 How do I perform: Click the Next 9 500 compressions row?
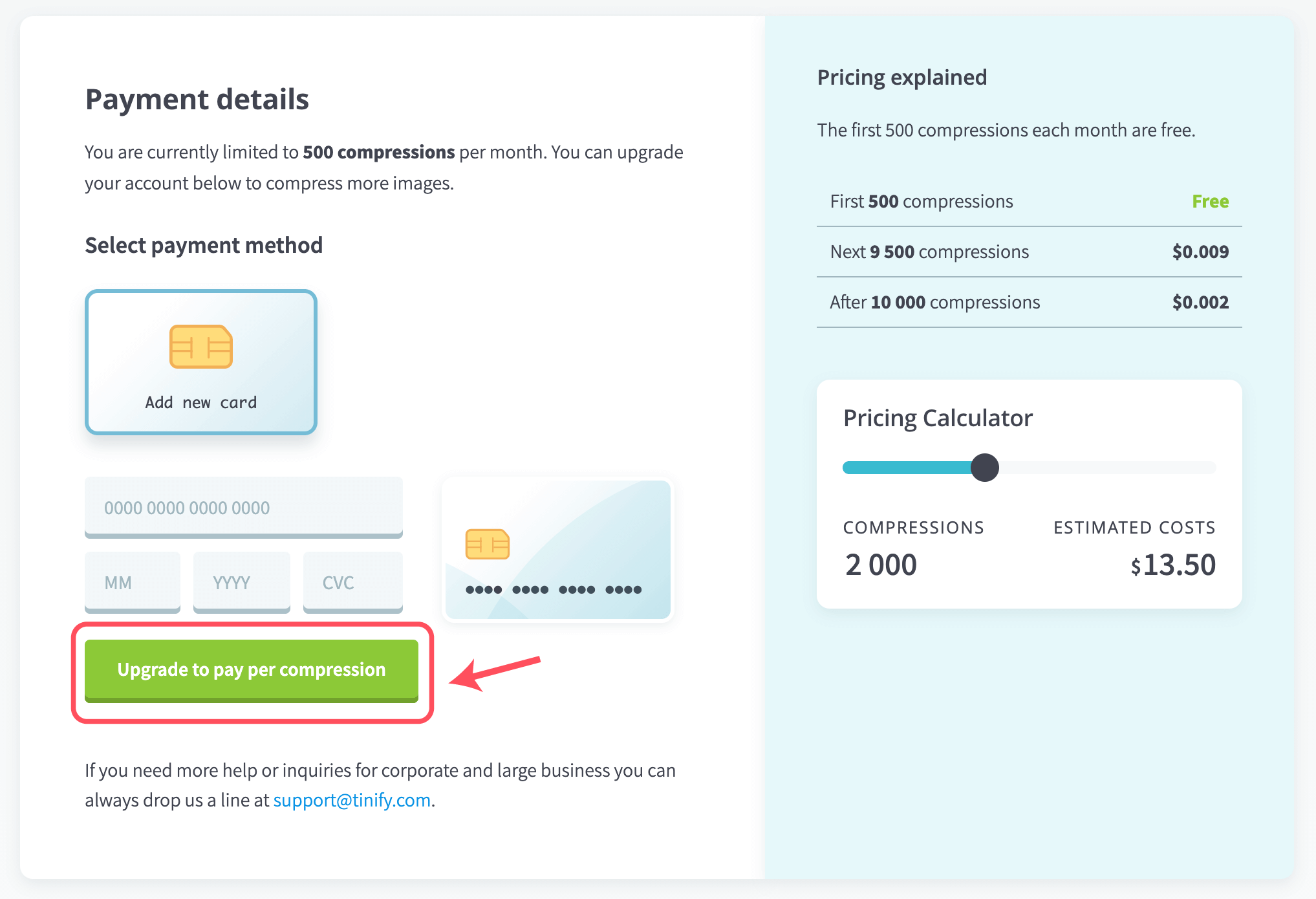click(x=1030, y=252)
